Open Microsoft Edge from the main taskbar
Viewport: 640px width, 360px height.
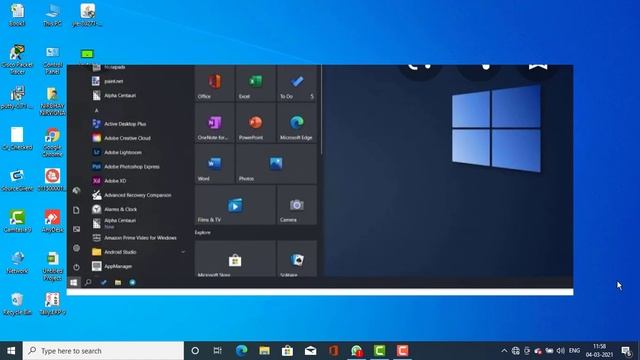click(x=241, y=351)
